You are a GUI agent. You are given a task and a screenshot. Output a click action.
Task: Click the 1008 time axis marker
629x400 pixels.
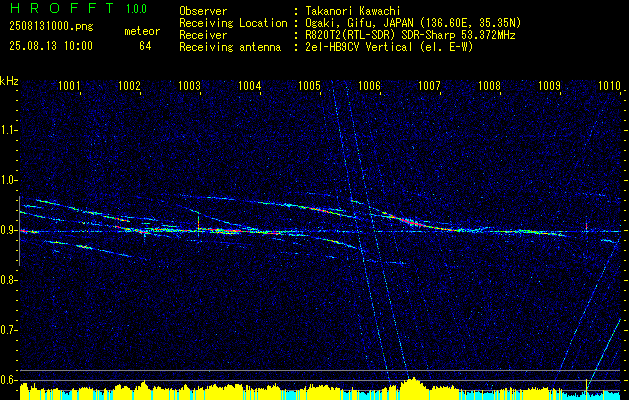point(489,85)
